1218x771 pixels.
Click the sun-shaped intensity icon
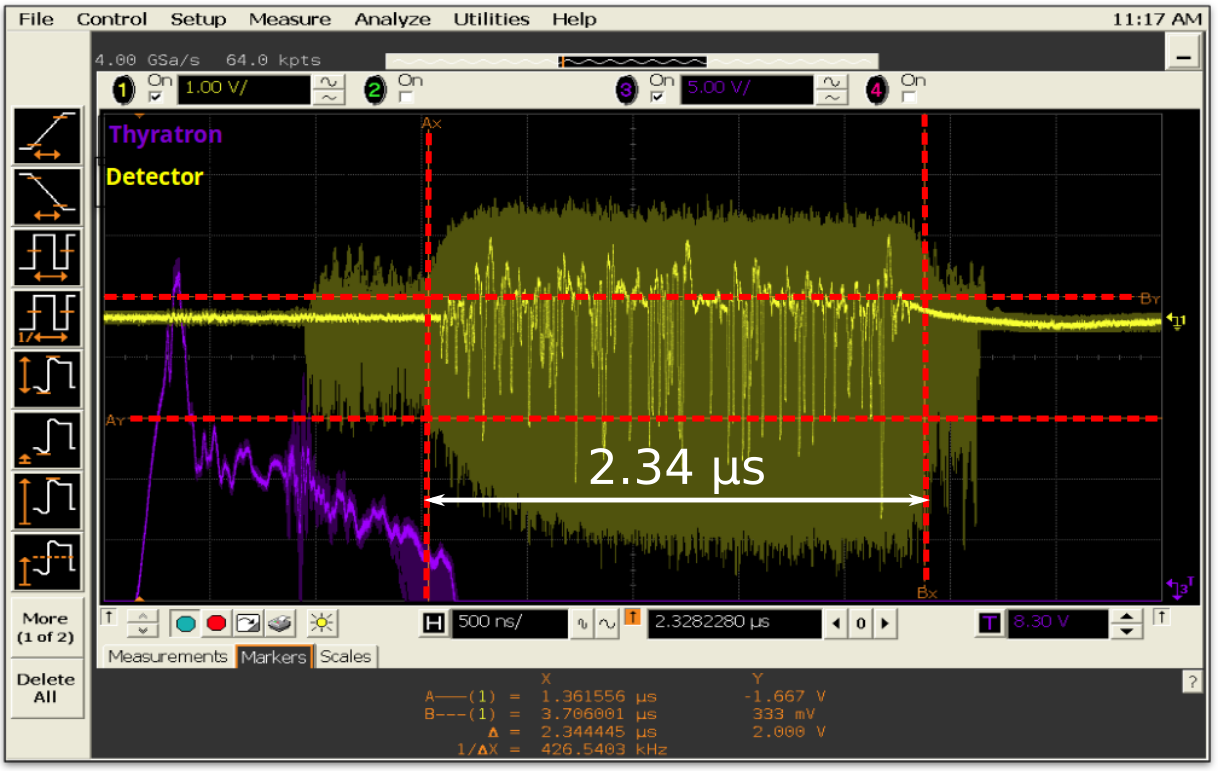click(x=321, y=623)
